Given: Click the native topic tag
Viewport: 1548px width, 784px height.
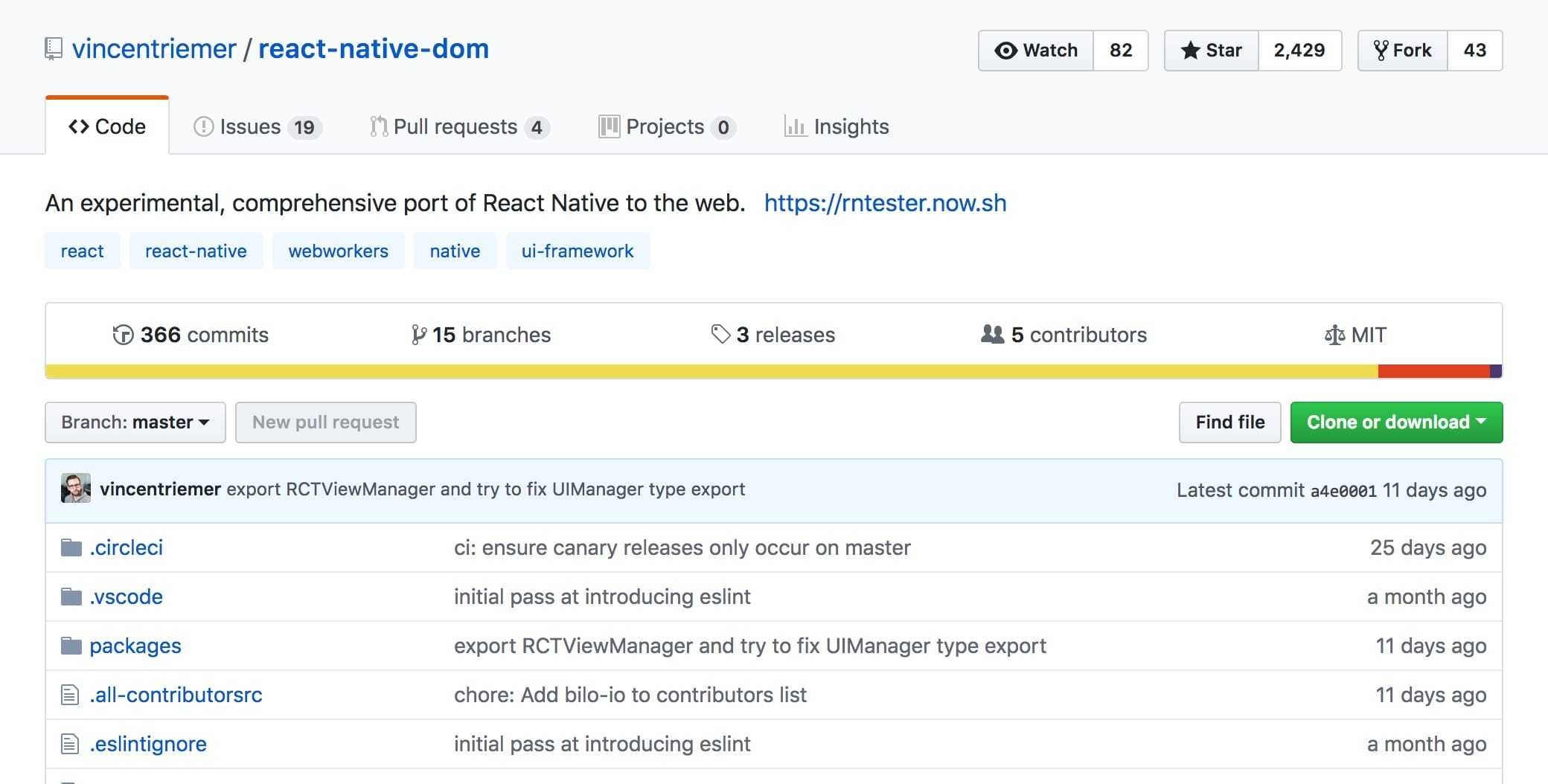Looking at the screenshot, I should (455, 251).
